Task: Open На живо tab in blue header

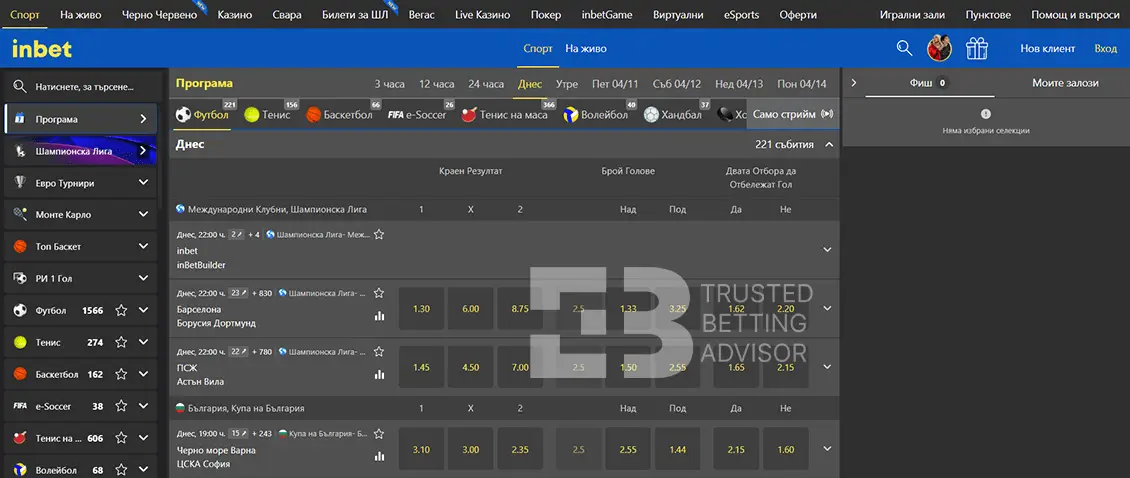Action: tap(586, 49)
